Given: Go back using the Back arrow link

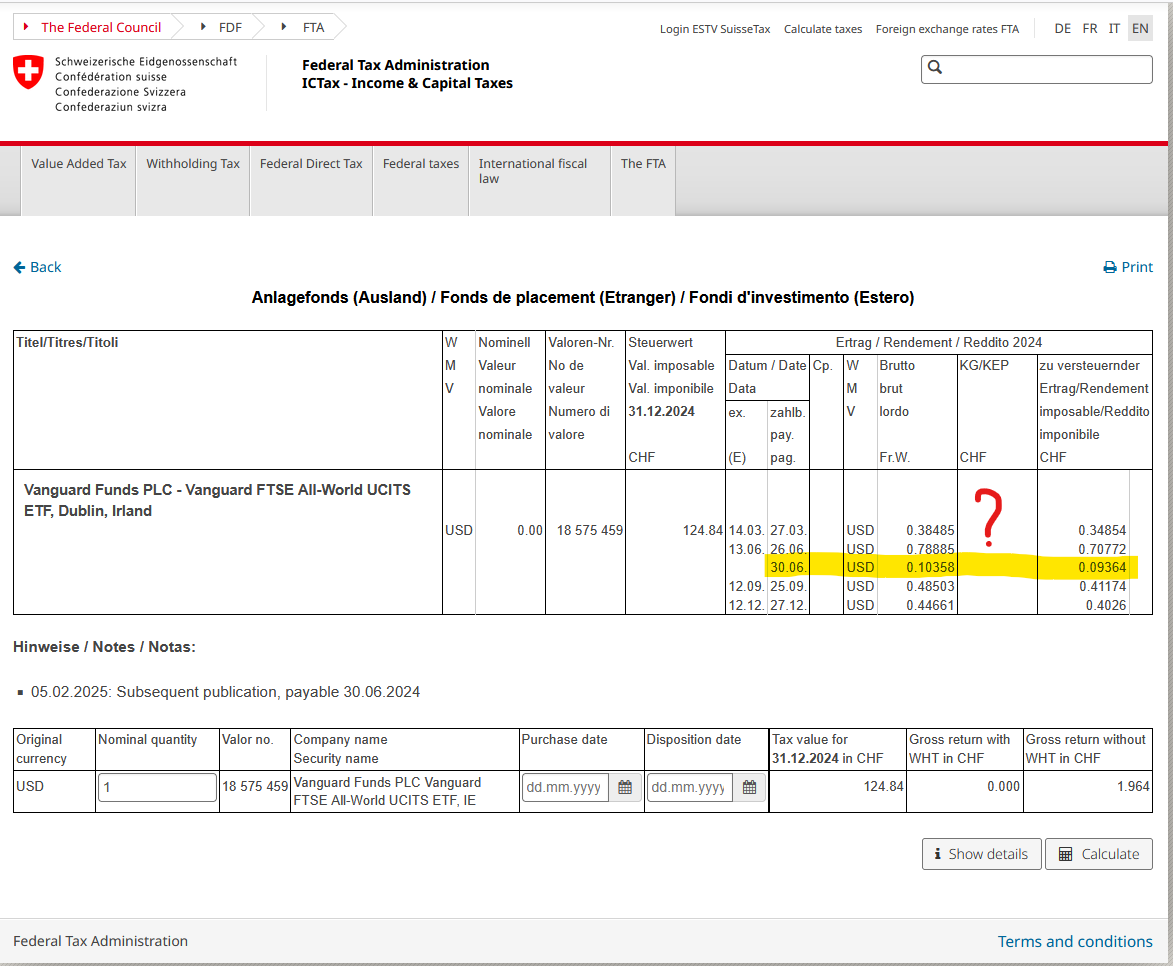Looking at the screenshot, I should point(38,267).
